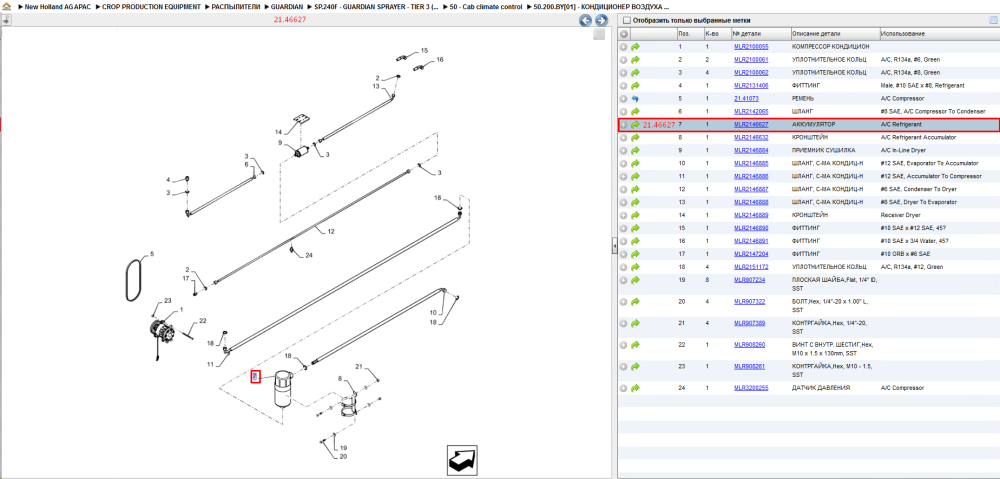Click the 'К-во' column header
The width and height of the screenshot is (1000, 479).
(717, 34)
